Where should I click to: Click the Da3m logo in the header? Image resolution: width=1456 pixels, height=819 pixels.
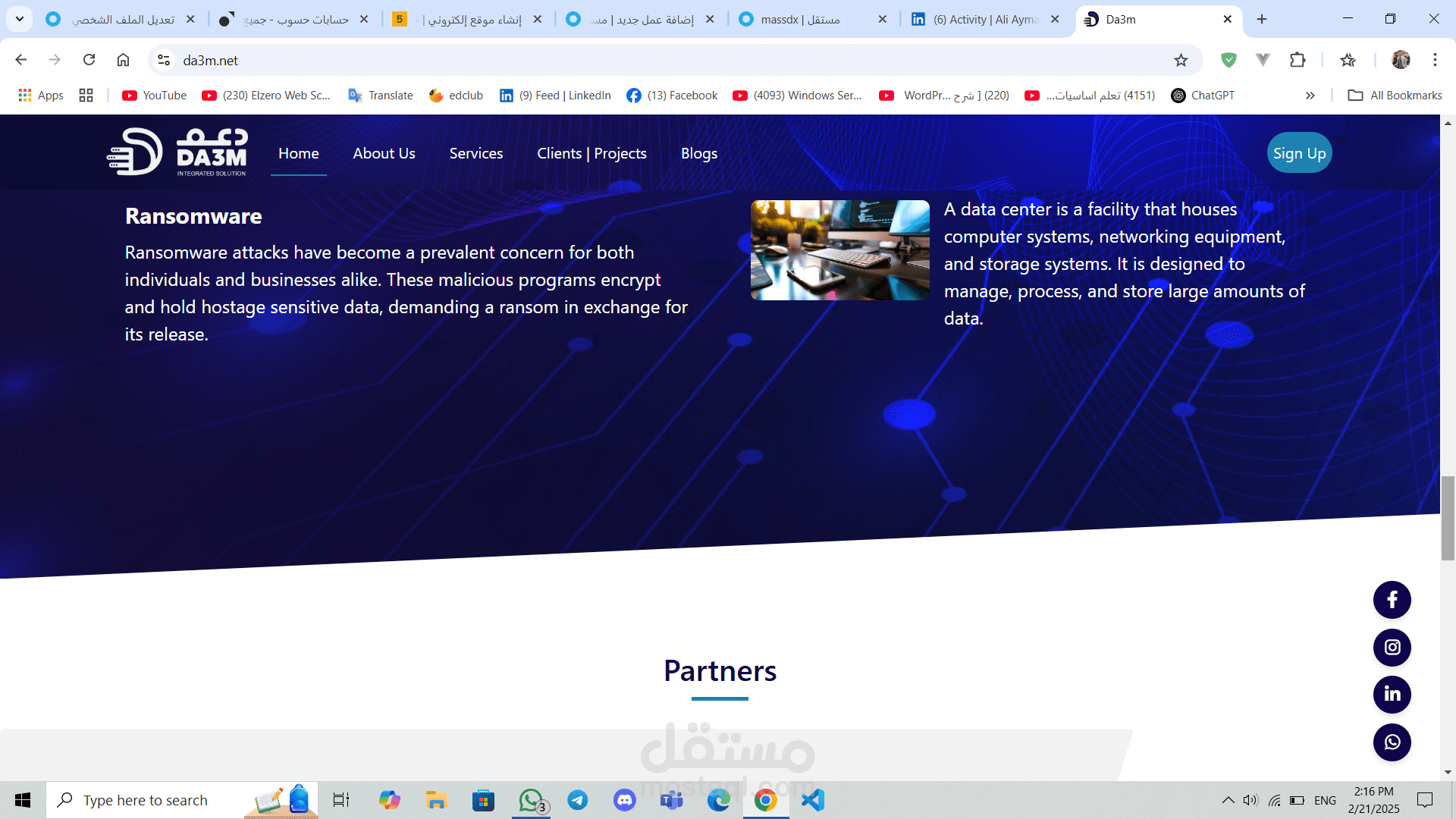point(177,152)
